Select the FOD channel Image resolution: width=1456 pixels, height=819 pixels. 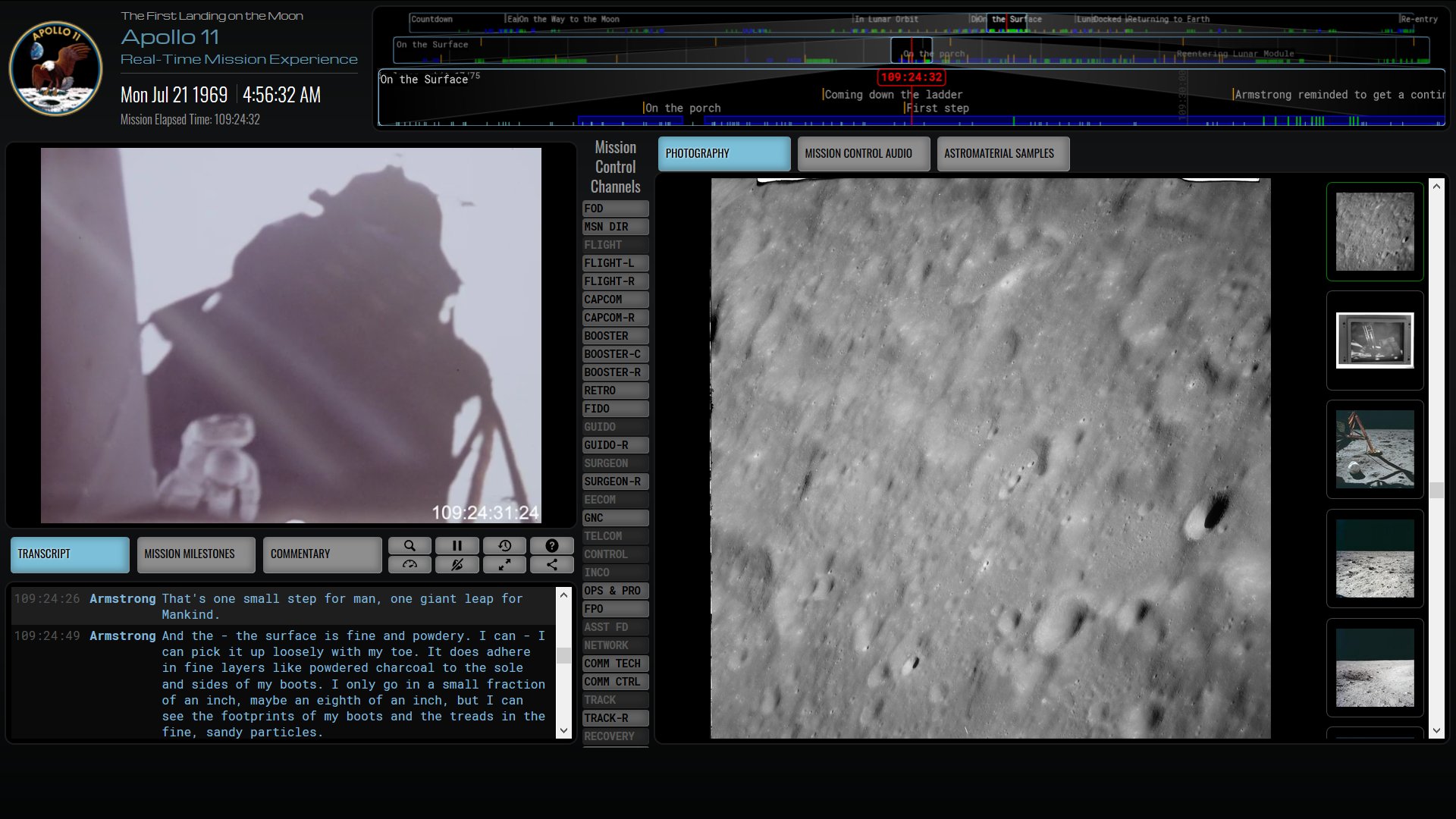coord(615,209)
